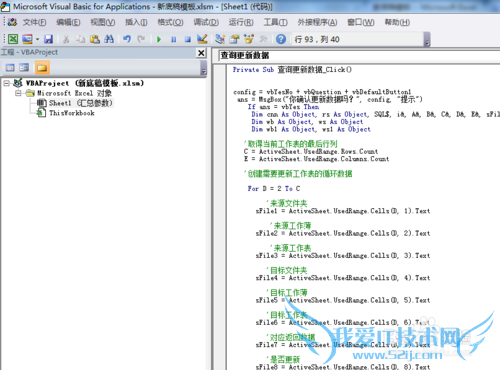The height and width of the screenshot is (370, 500).
Task: Open the Properties Window icon
Action: click(234, 39)
